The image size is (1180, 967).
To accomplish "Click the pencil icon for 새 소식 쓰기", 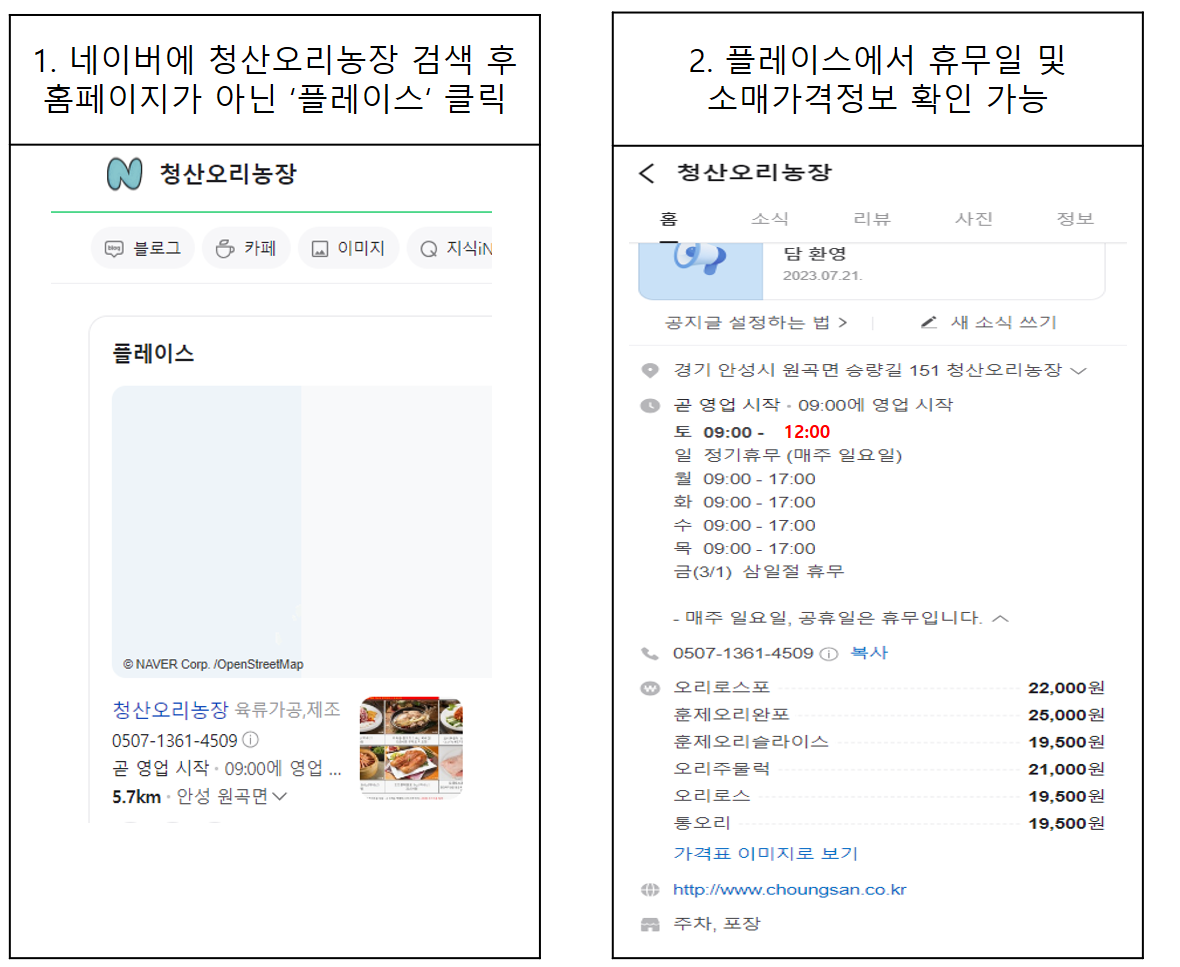I will pyautogui.click(x=929, y=323).
